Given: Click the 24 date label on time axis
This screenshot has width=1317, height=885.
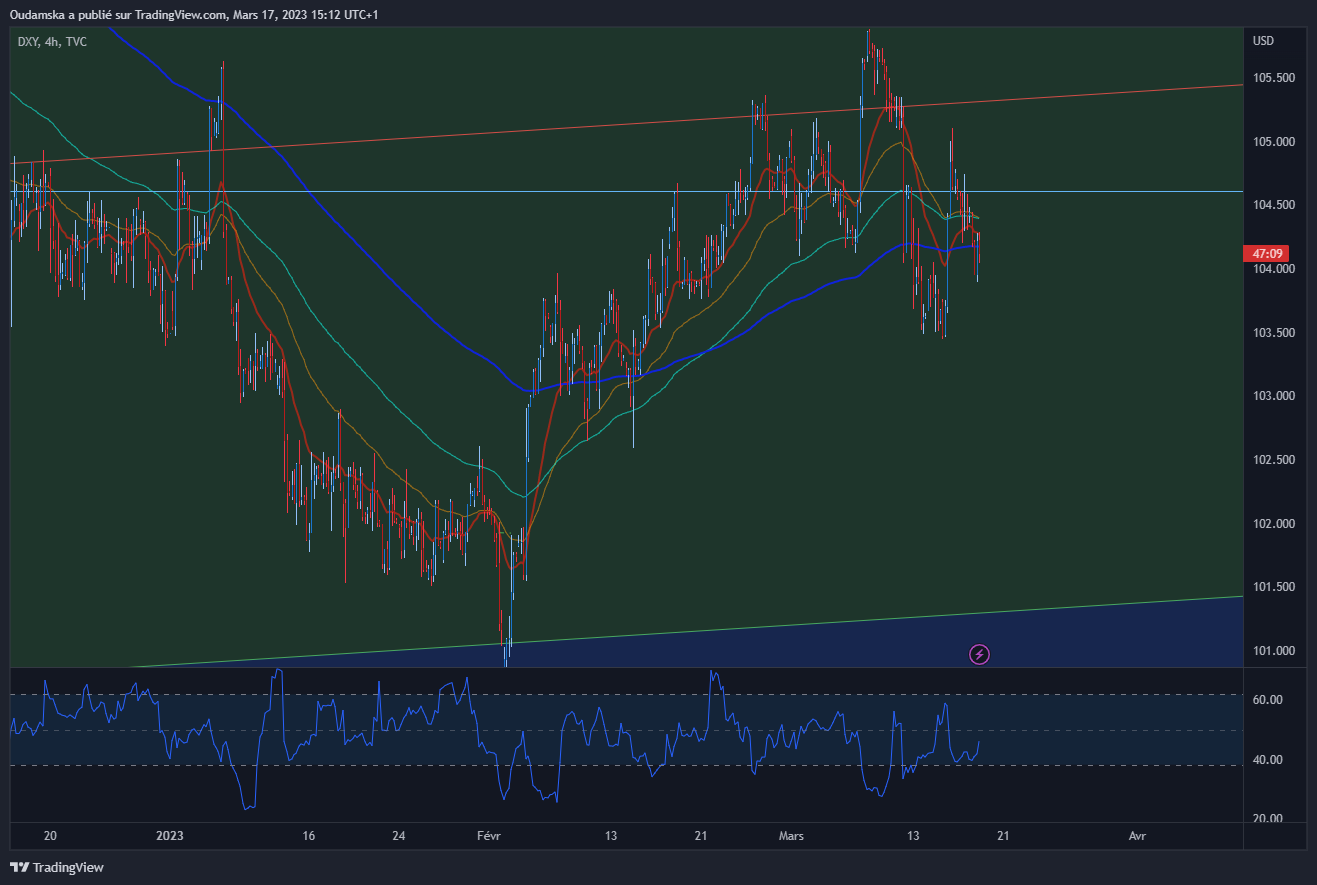Looking at the screenshot, I should click(399, 835).
